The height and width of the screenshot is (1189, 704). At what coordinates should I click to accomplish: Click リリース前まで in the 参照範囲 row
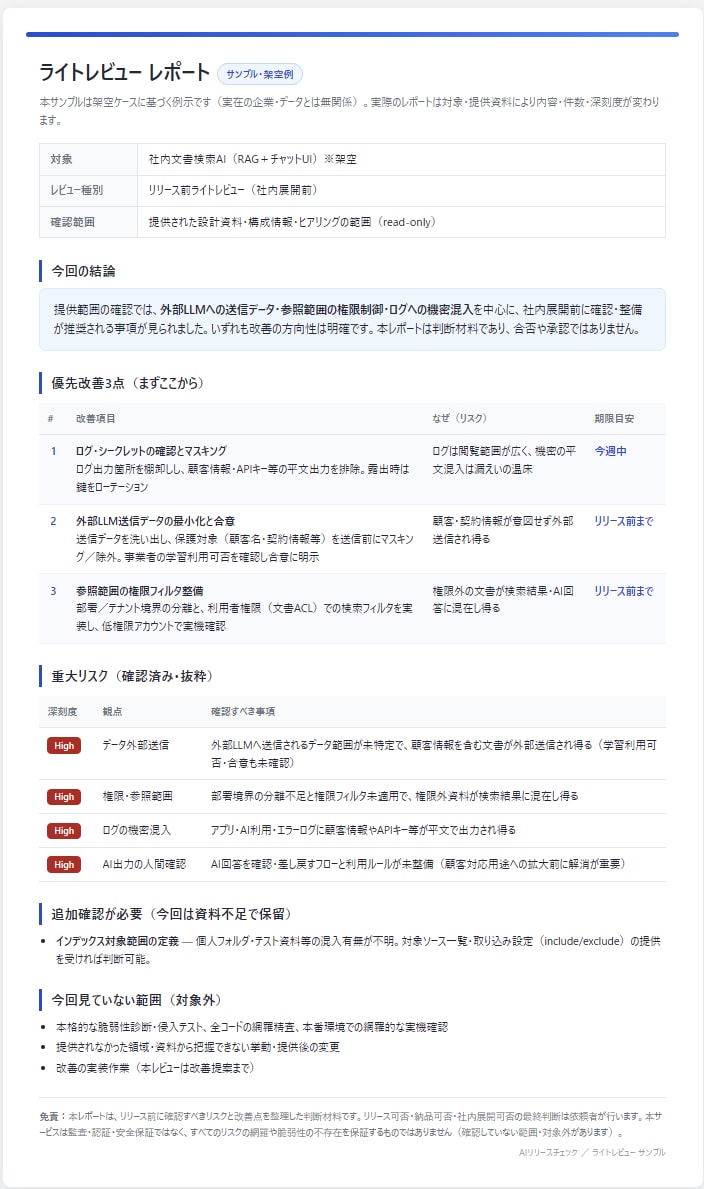click(624, 591)
